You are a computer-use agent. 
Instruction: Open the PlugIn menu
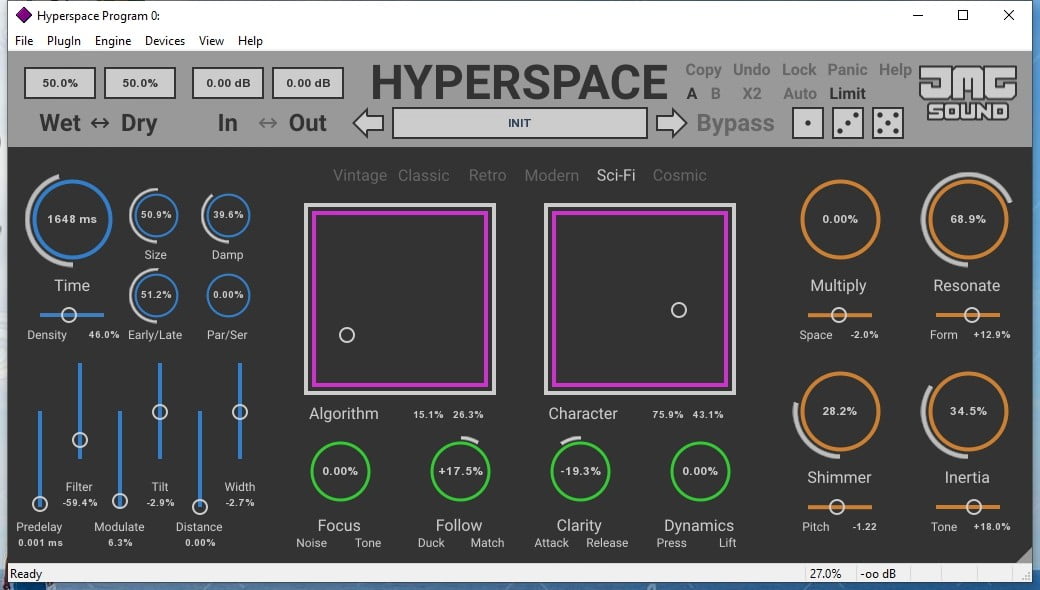(64, 40)
